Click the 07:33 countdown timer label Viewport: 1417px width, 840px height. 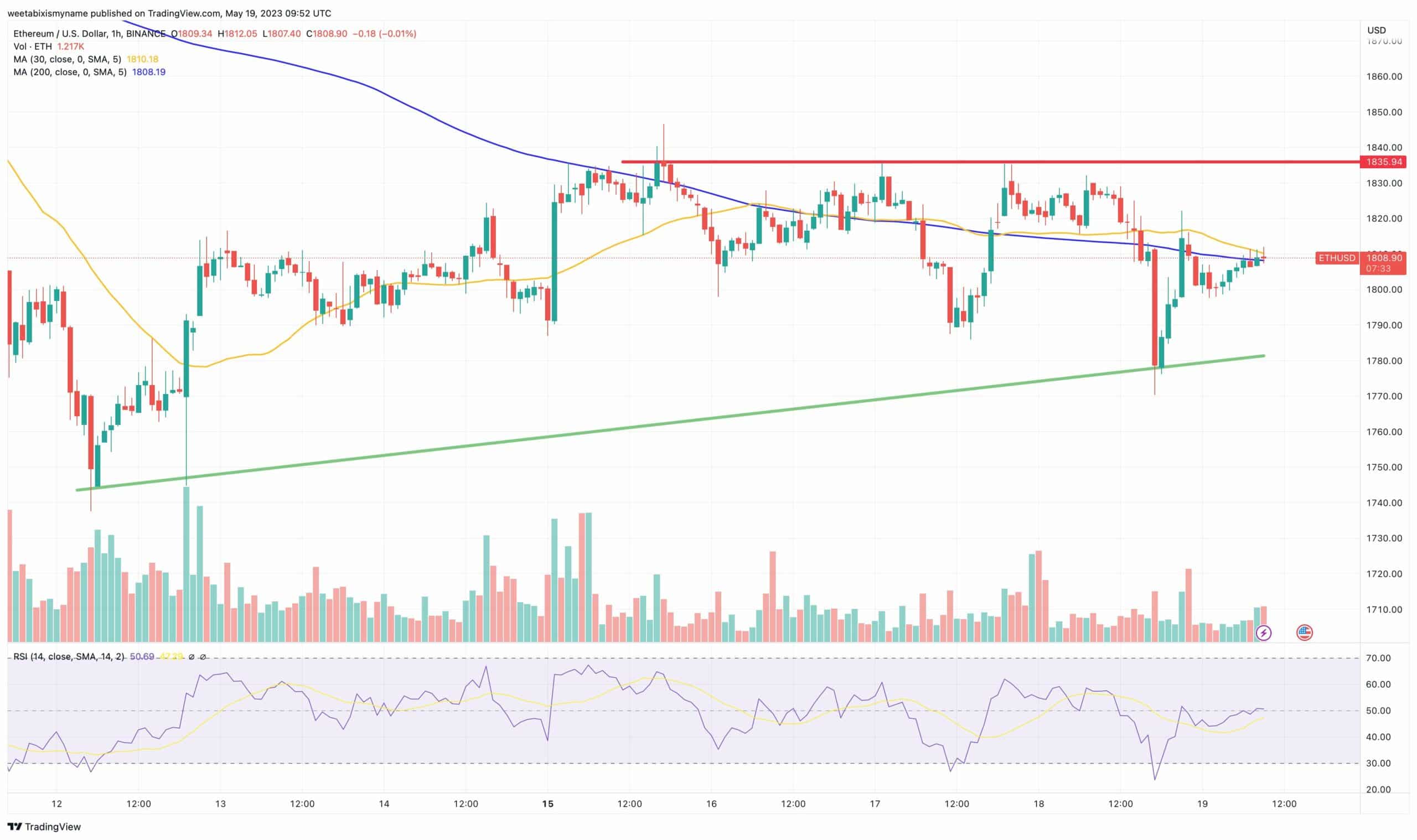pos(1378,268)
